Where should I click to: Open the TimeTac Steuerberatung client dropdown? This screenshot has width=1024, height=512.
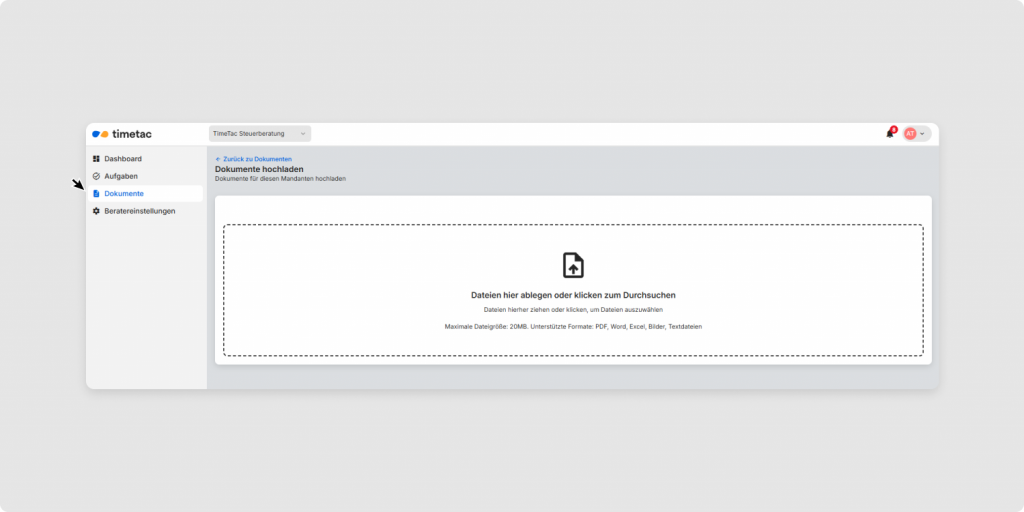[259, 134]
